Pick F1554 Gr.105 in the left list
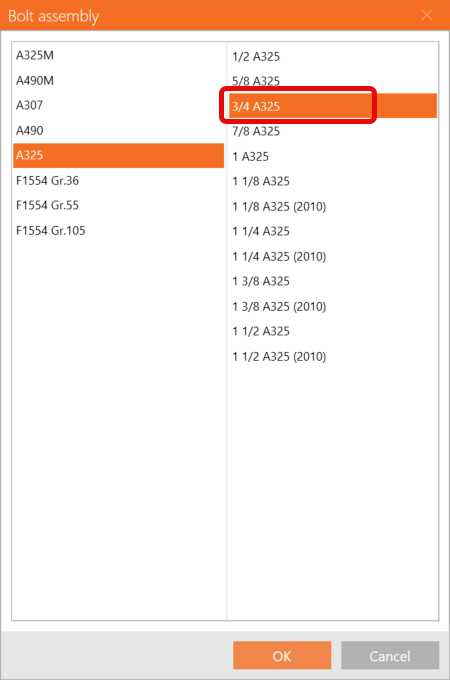The image size is (450, 680). coord(118,230)
